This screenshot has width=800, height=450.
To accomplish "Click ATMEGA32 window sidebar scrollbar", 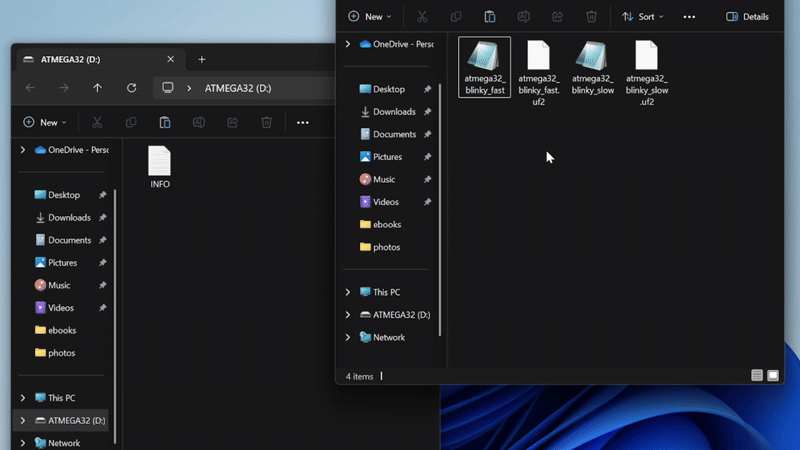I will (x=115, y=316).
